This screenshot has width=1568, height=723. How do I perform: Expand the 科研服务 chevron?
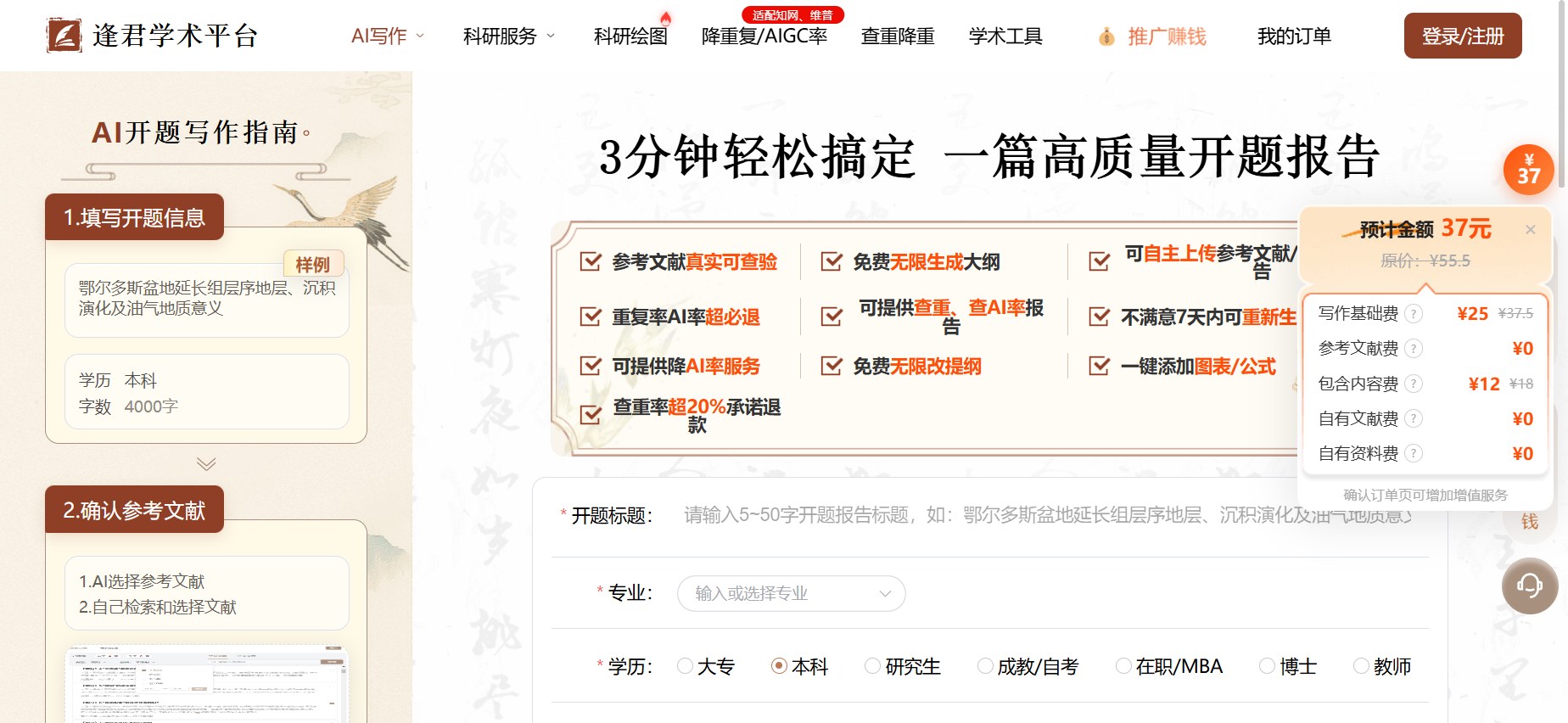pos(550,36)
